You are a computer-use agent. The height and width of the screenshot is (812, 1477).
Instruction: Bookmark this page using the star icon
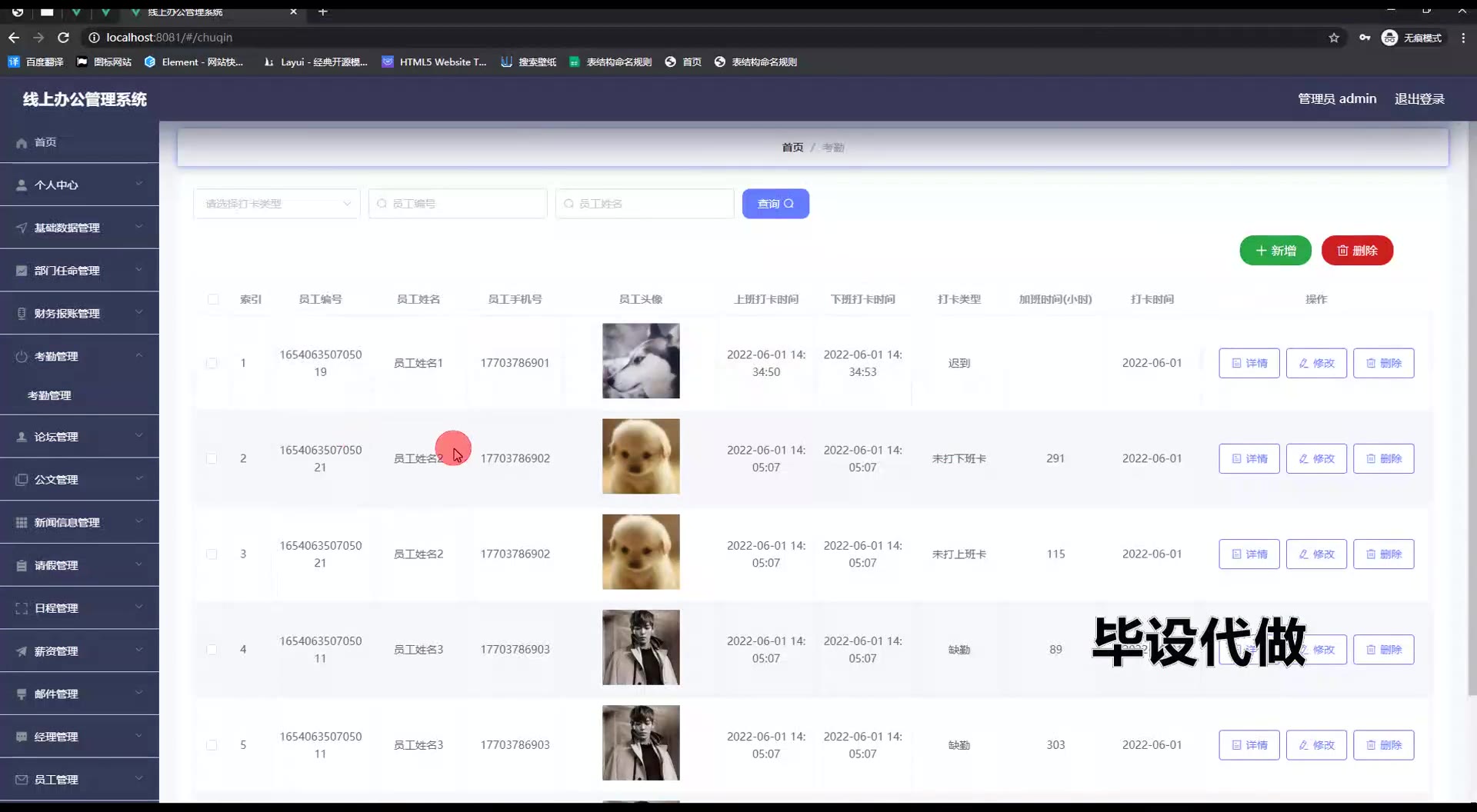[x=1334, y=38]
